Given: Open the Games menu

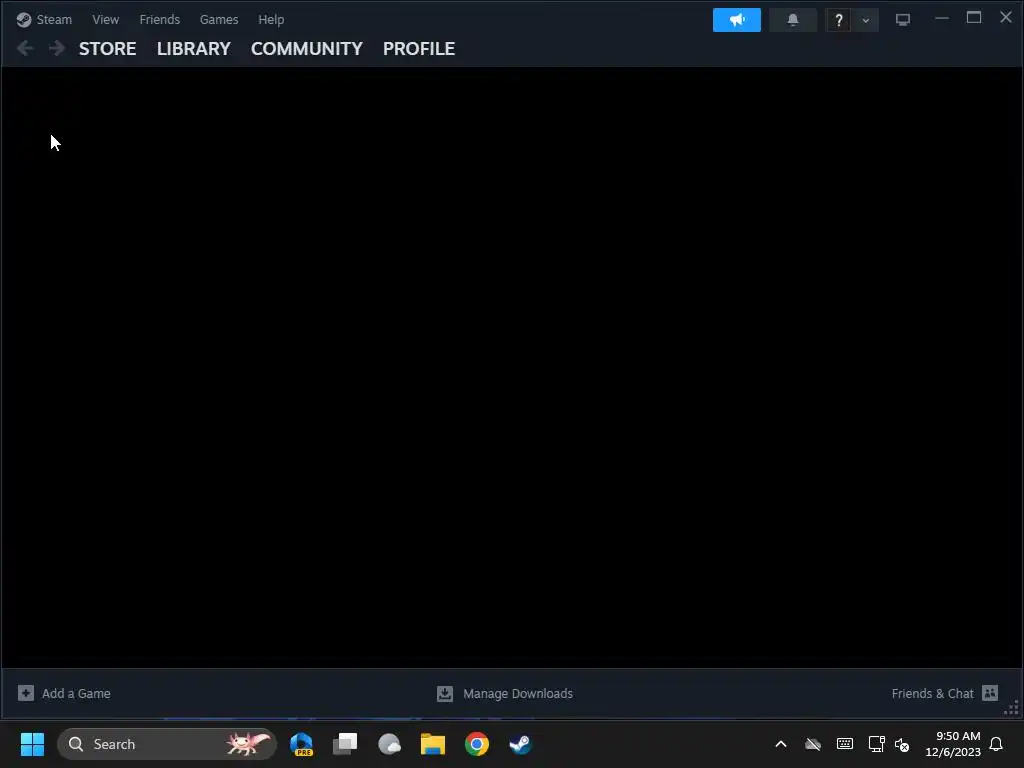Looking at the screenshot, I should pos(219,20).
